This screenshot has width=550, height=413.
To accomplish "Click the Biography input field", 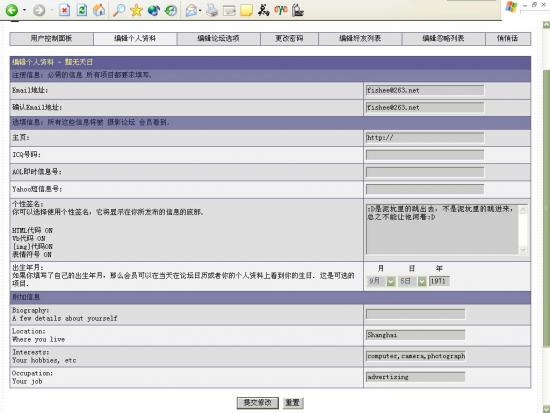I will click(x=415, y=314).
